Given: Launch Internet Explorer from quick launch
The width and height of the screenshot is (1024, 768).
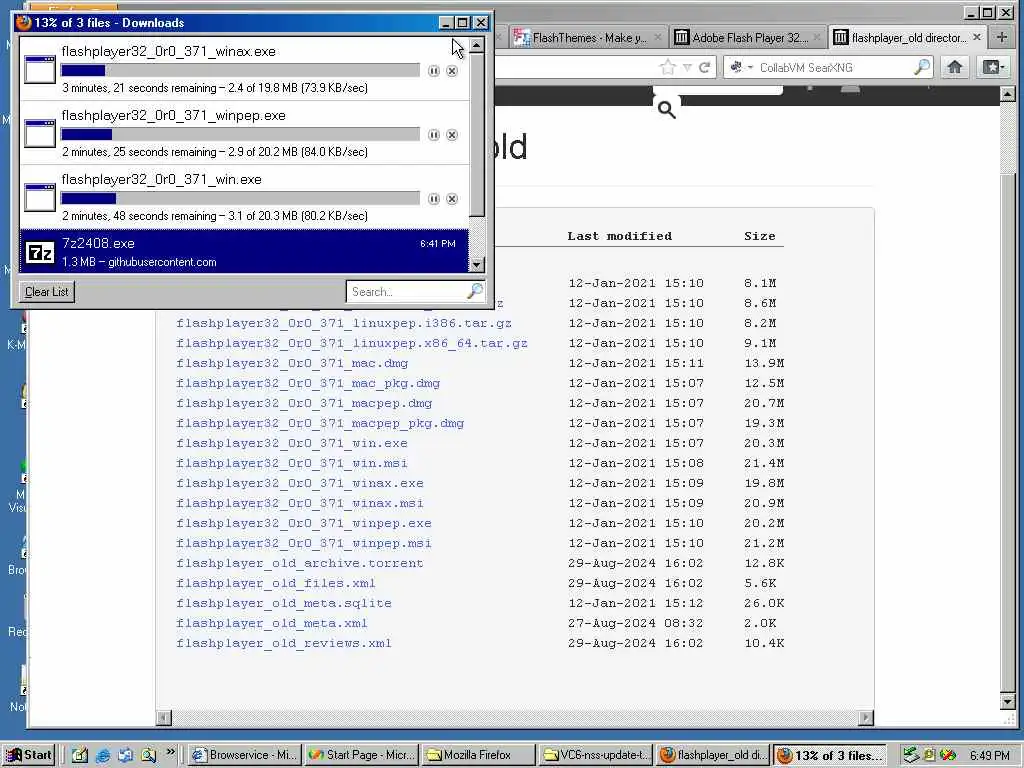Looking at the screenshot, I should (x=103, y=756).
